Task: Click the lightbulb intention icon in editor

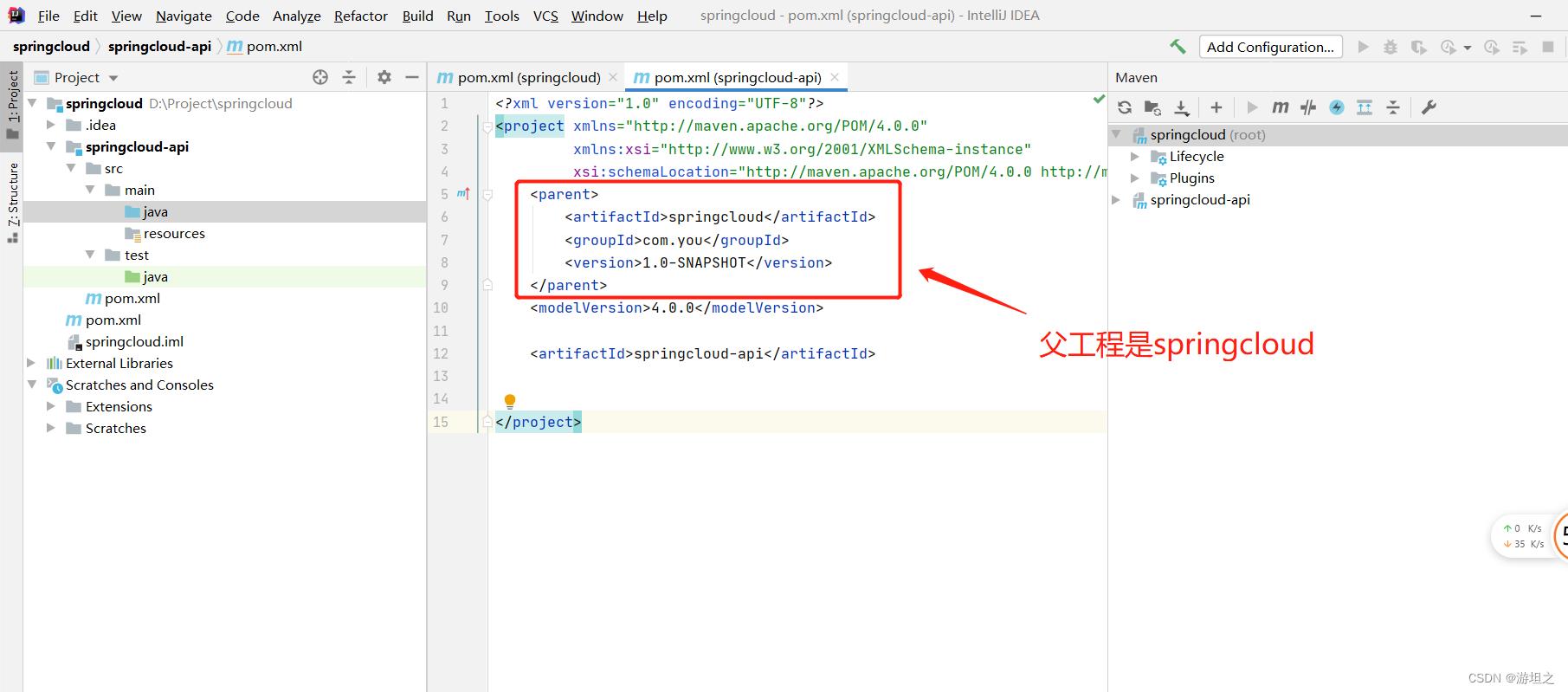Action: [510, 401]
